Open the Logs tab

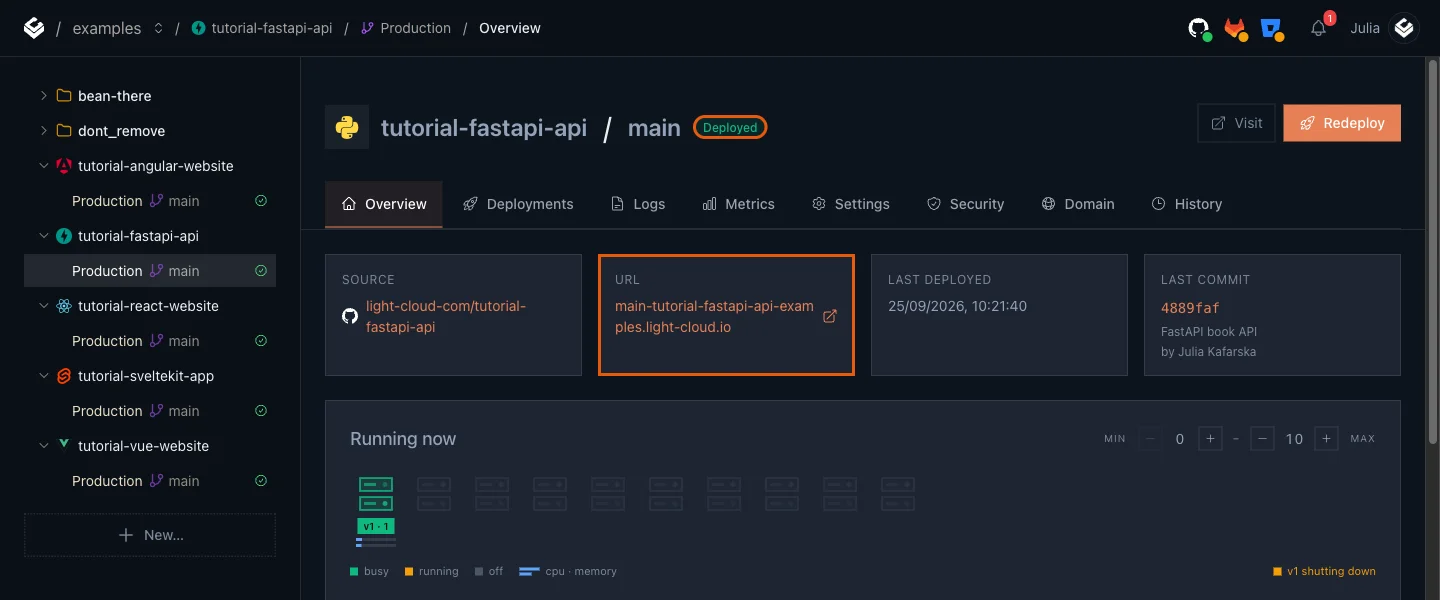click(x=638, y=204)
